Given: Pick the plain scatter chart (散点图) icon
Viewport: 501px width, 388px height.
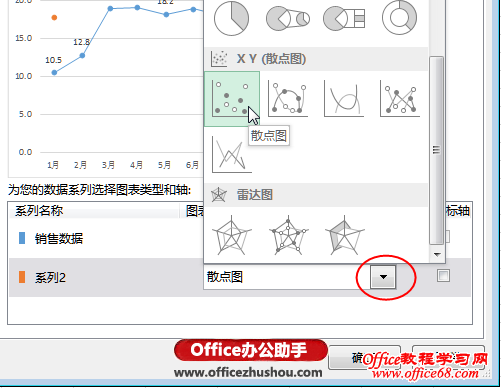Looking at the screenshot, I should tap(232, 99).
